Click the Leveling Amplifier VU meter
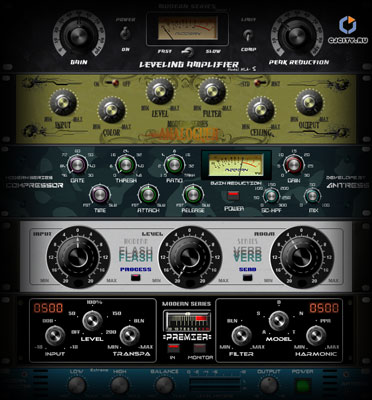 click(x=188, y=29)
